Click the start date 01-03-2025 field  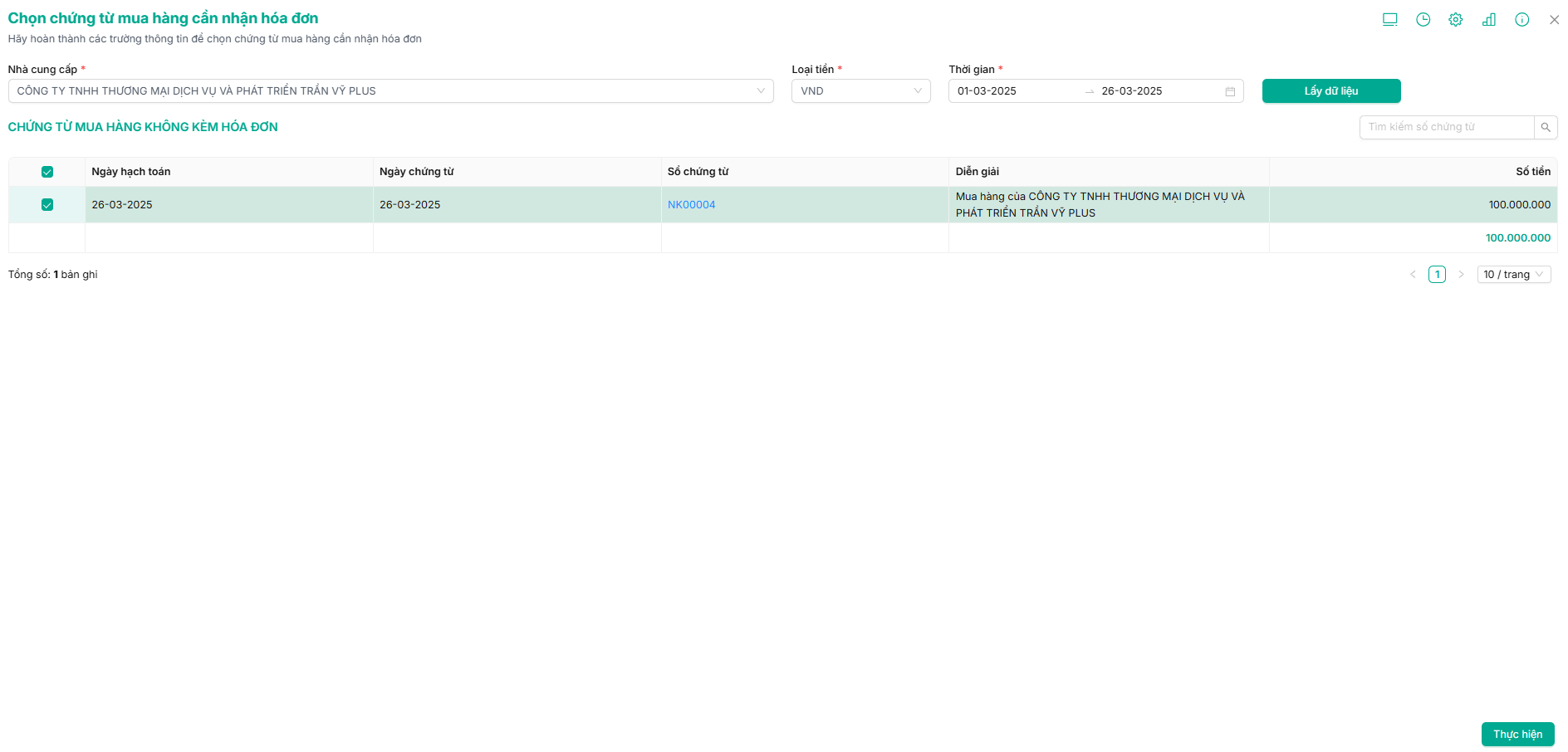tap(1013, 91)
